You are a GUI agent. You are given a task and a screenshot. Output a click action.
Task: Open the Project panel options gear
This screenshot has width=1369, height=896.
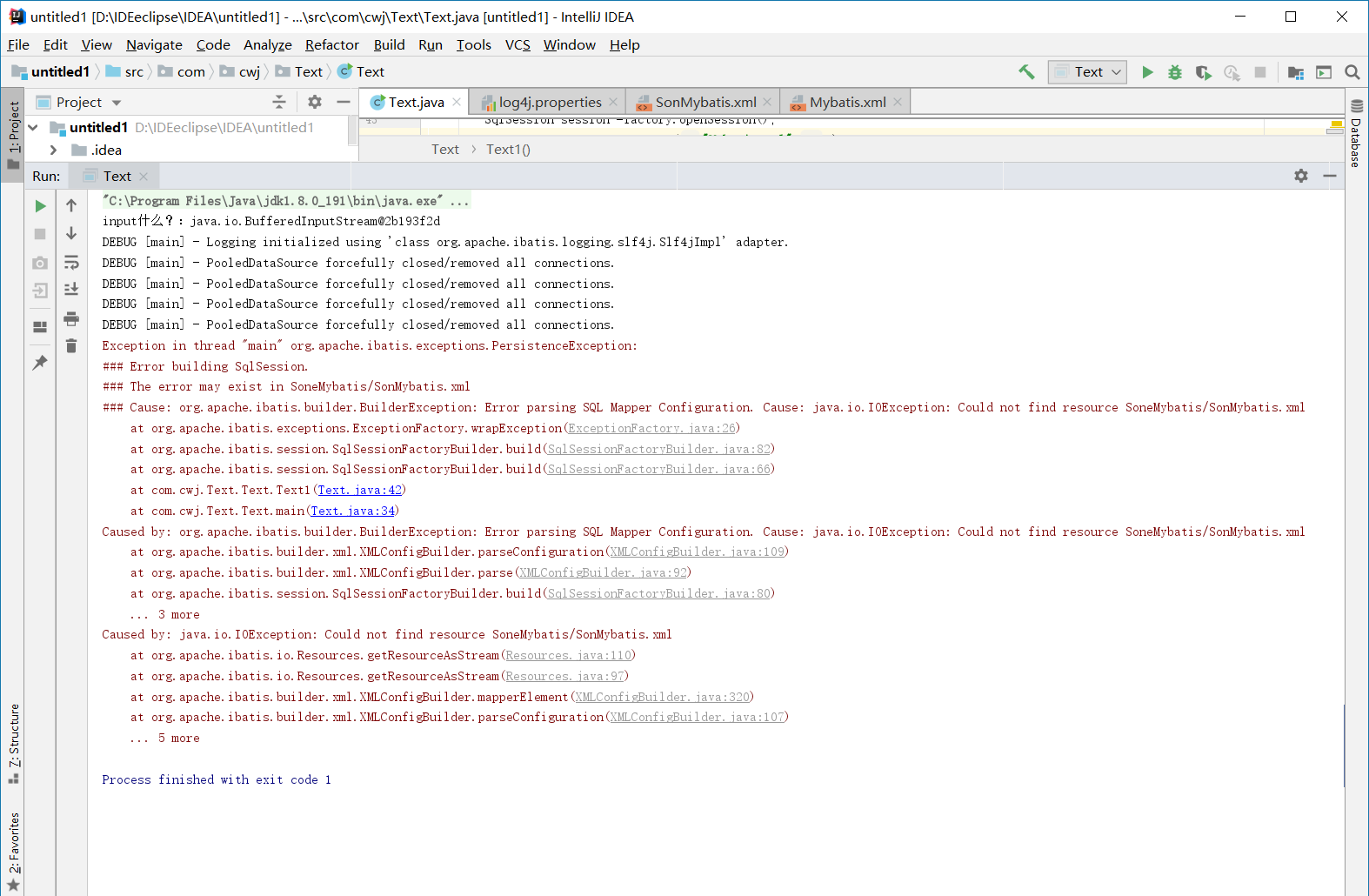pos(315,102)
